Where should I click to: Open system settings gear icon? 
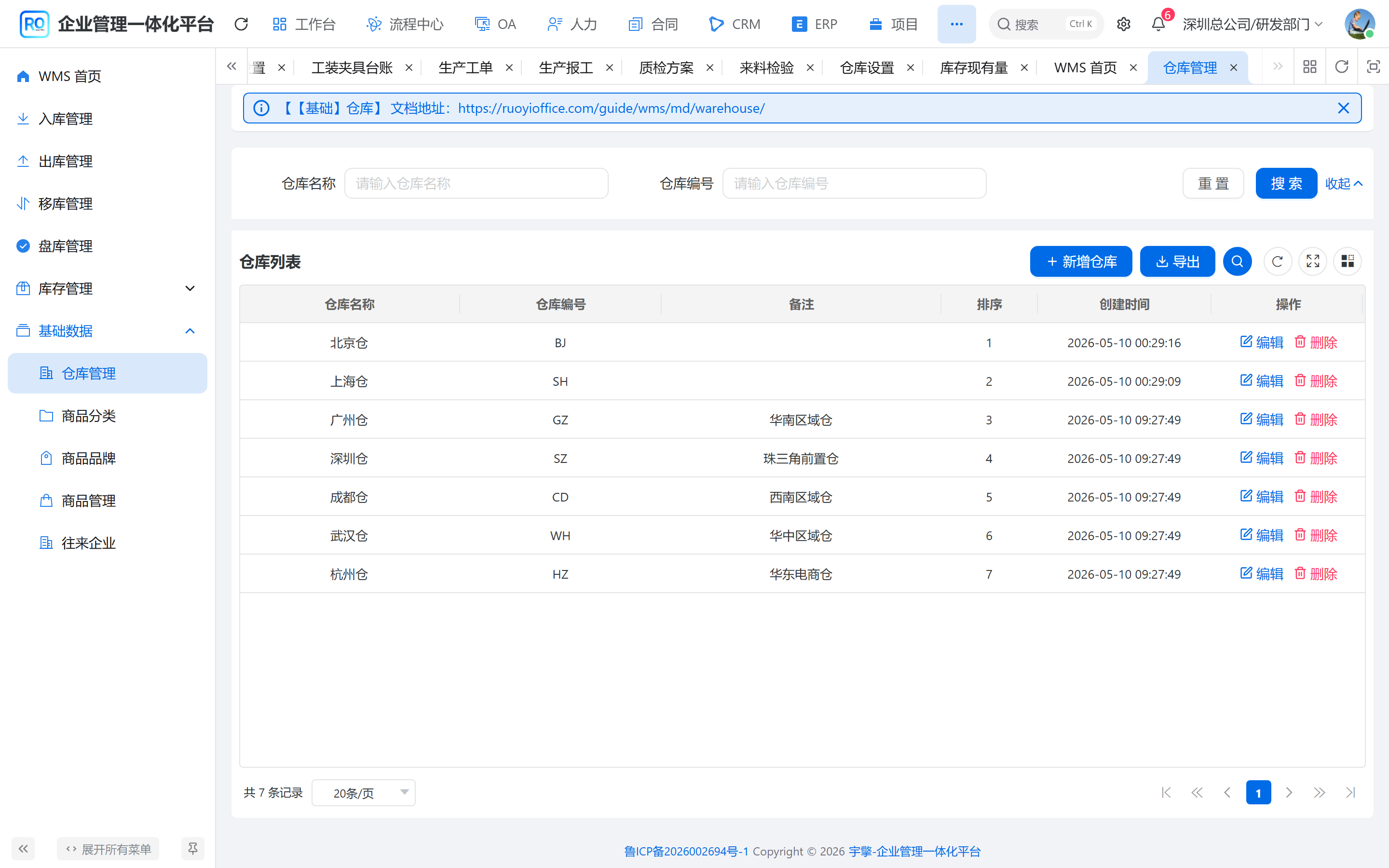1123,24
